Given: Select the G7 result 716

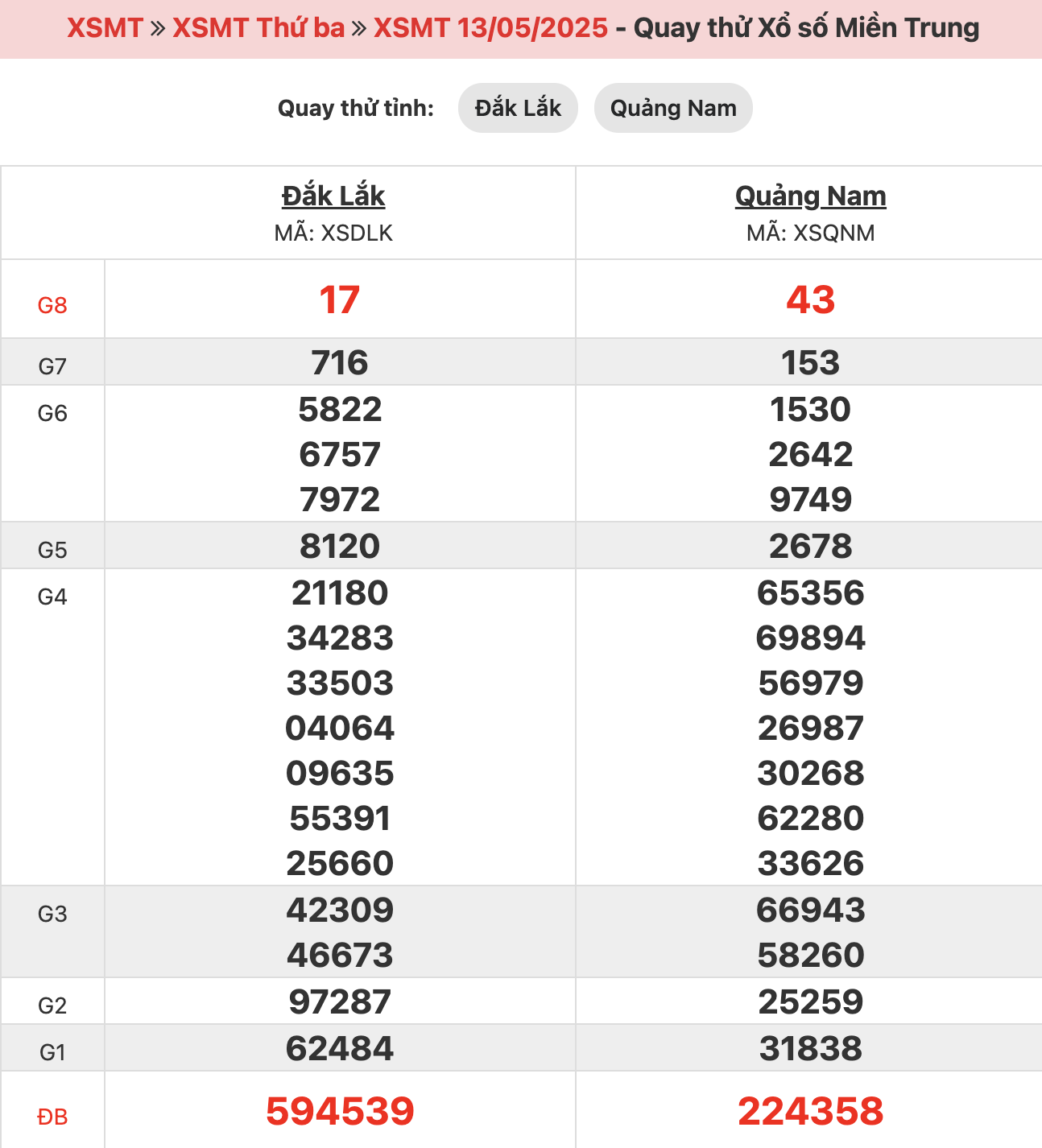Looking at the screenshot, I should pos(340,362).
